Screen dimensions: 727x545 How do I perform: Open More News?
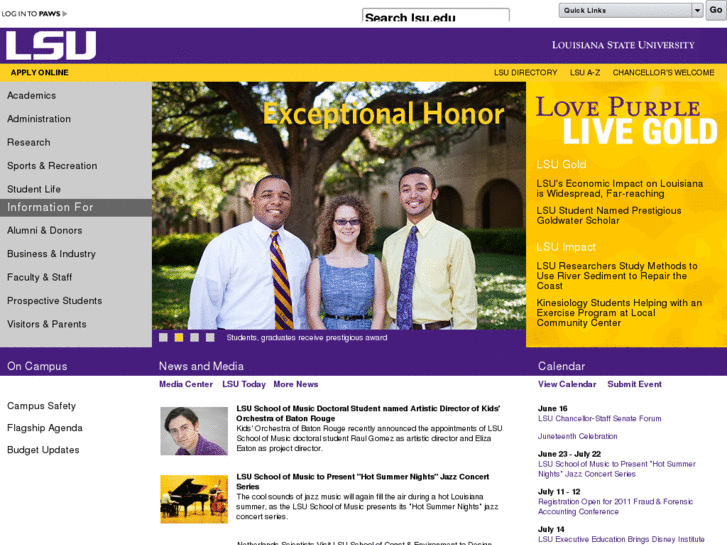[296, 384]
